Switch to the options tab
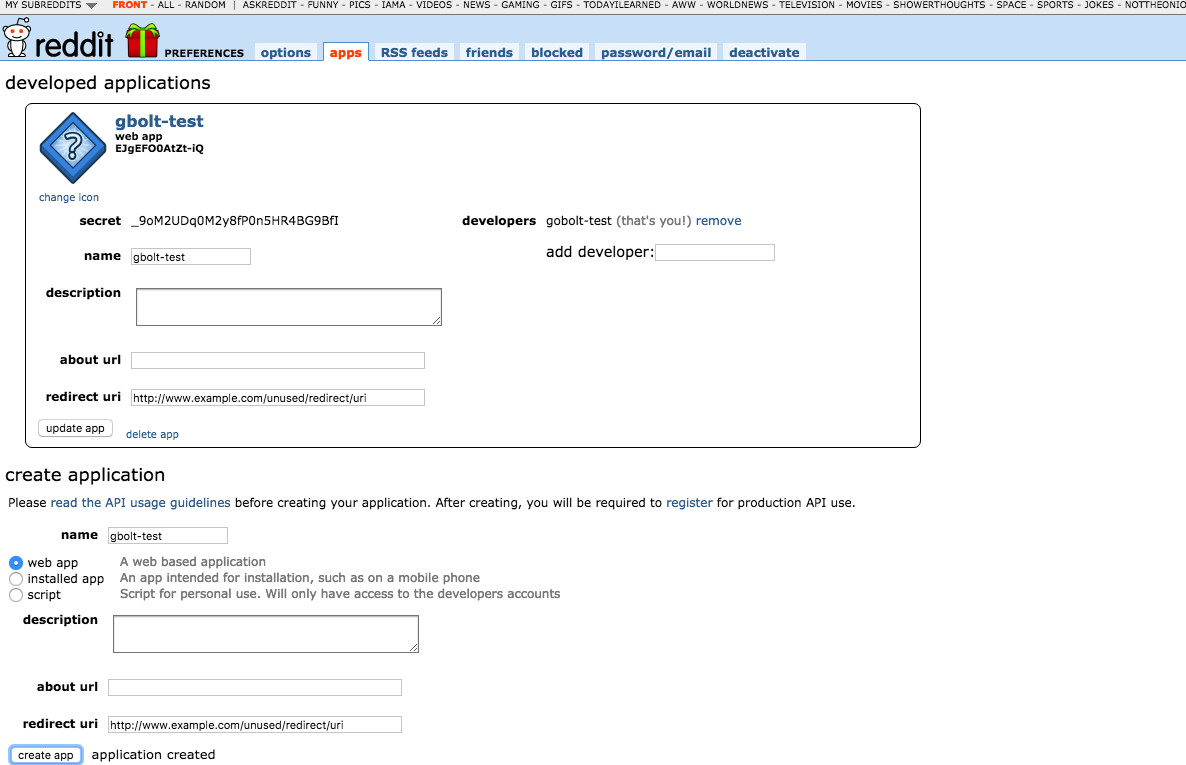The width and height of the screenshot is (1186, 765). coord(286,52)
